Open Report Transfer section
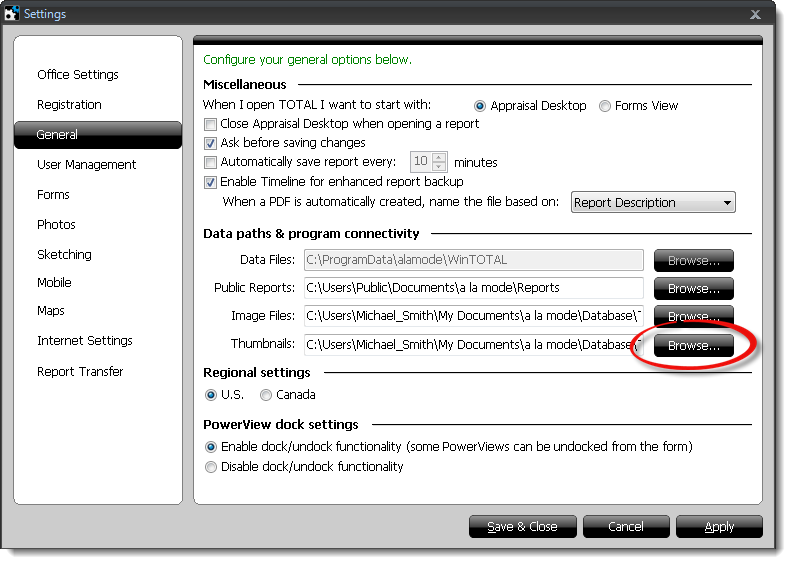The height and width of the screenshot is (564, 791). (x=80, y=371)
